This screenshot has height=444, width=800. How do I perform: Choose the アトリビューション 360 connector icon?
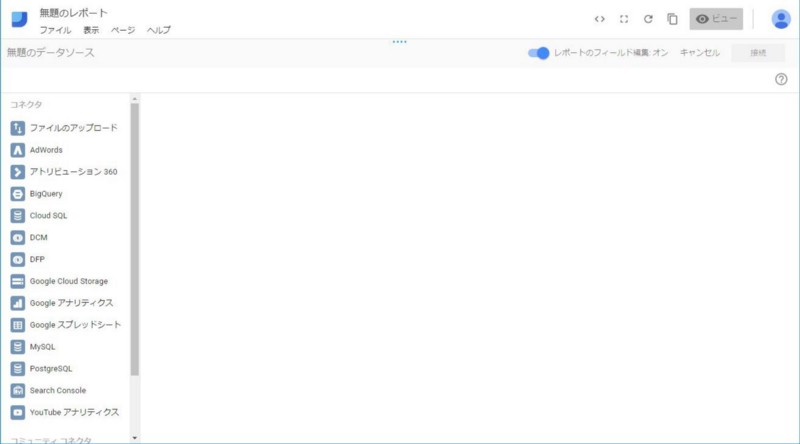click(17, 172)
